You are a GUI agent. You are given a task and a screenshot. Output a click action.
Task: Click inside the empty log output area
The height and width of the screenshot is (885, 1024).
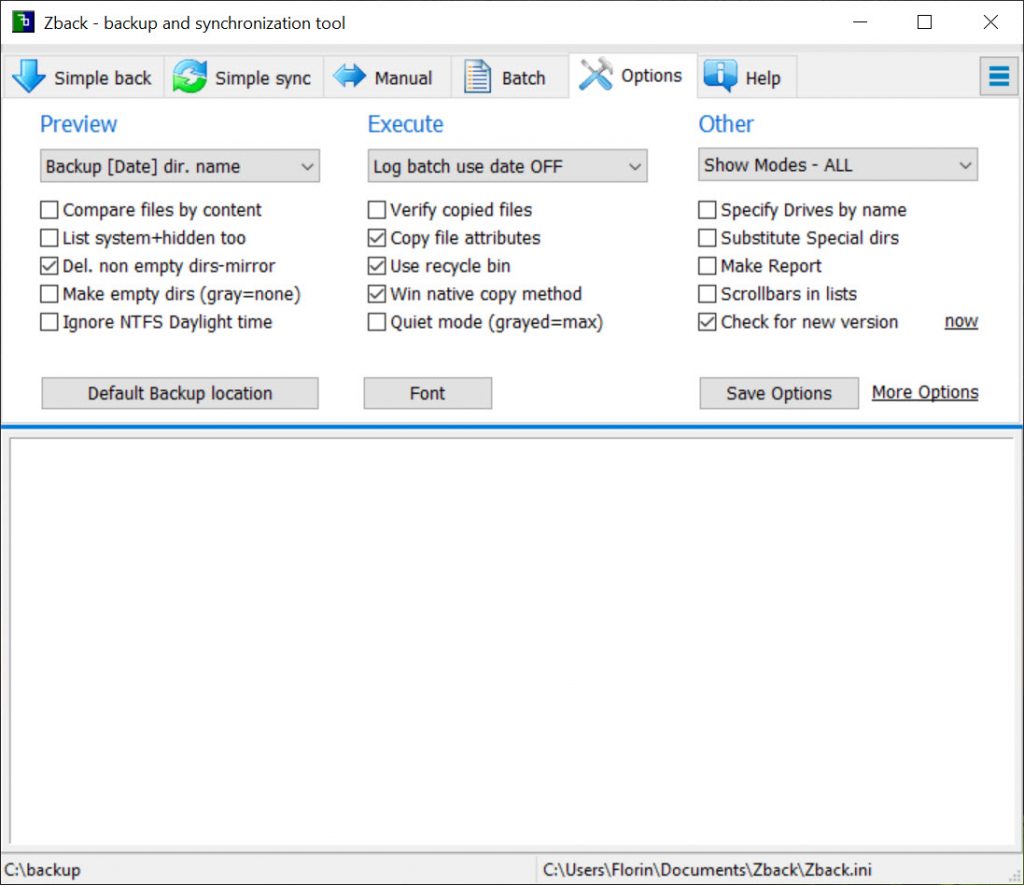click(511, 641)
